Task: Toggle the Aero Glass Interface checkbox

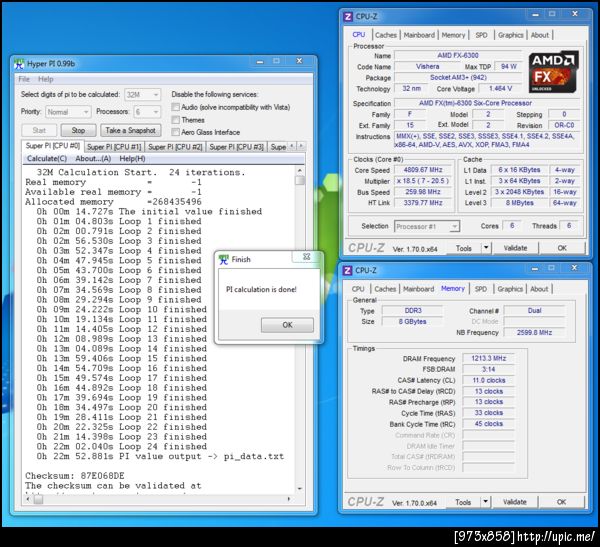Action: [x=175, y=132]
